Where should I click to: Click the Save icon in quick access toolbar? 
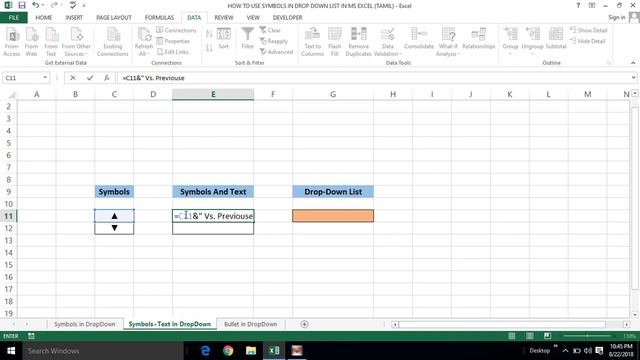22,5
